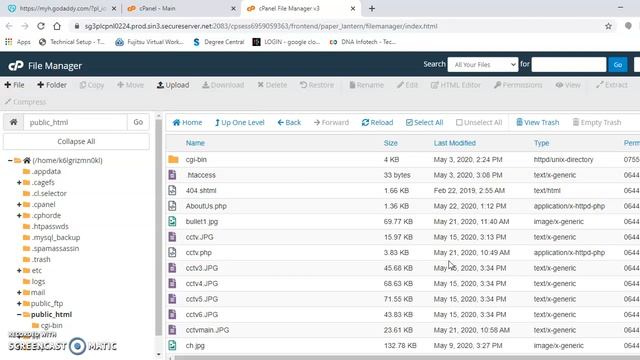Select the cctvmain.JPG file
The width and height of the screenshot is (640, 360).
tap(207, 330)
